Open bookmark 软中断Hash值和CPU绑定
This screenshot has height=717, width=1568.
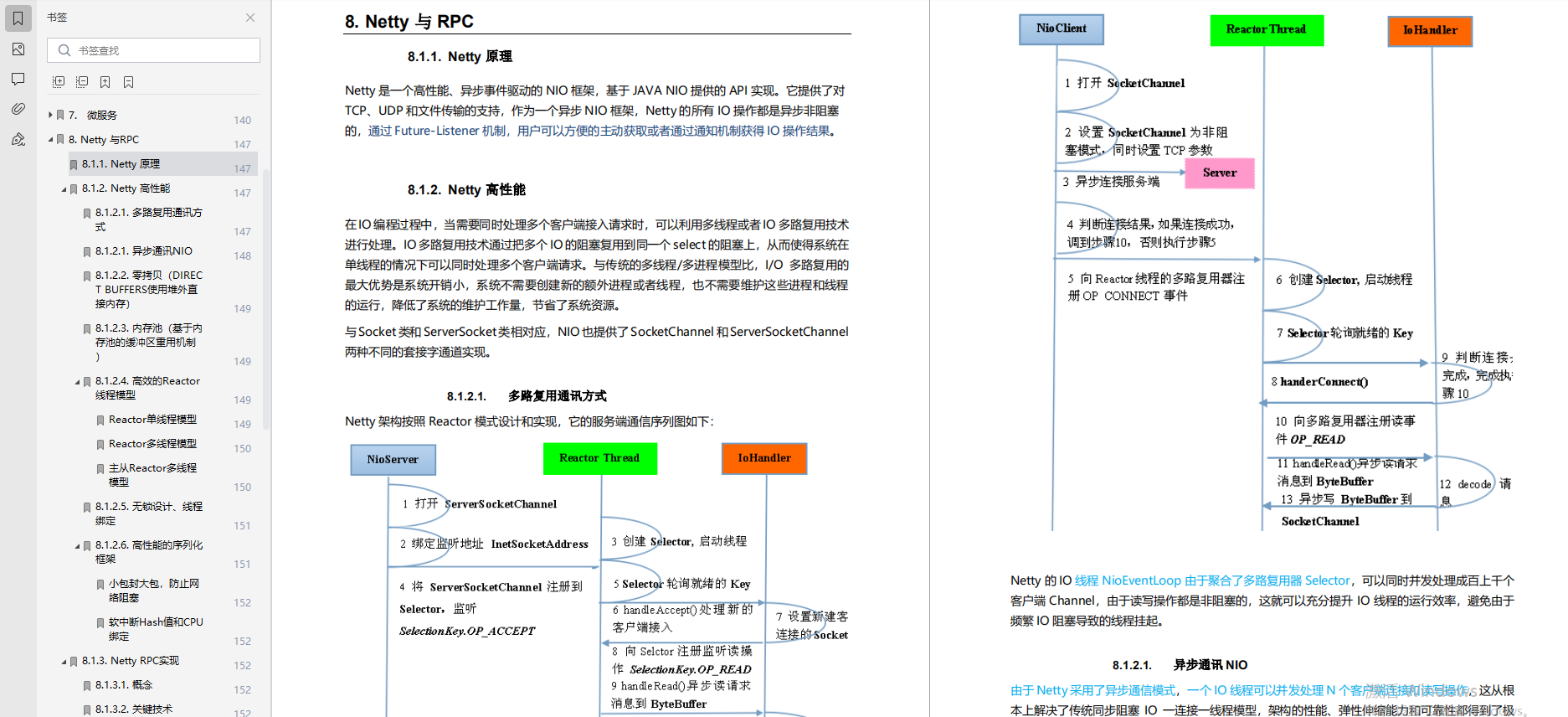tap(156, 629)
